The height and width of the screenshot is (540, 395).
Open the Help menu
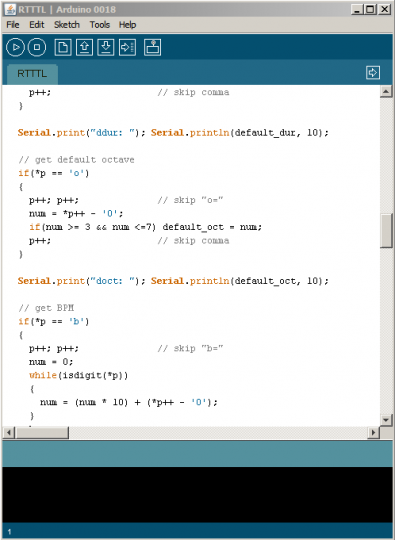point(127,25)
